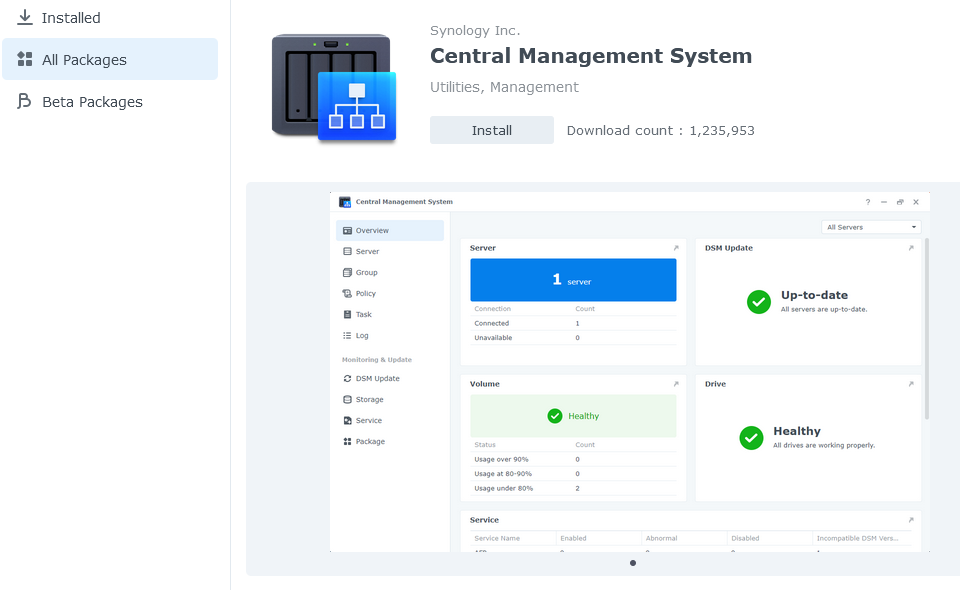Select the screenshot carousel page dot
960x590 pixels.
point(633,563)
